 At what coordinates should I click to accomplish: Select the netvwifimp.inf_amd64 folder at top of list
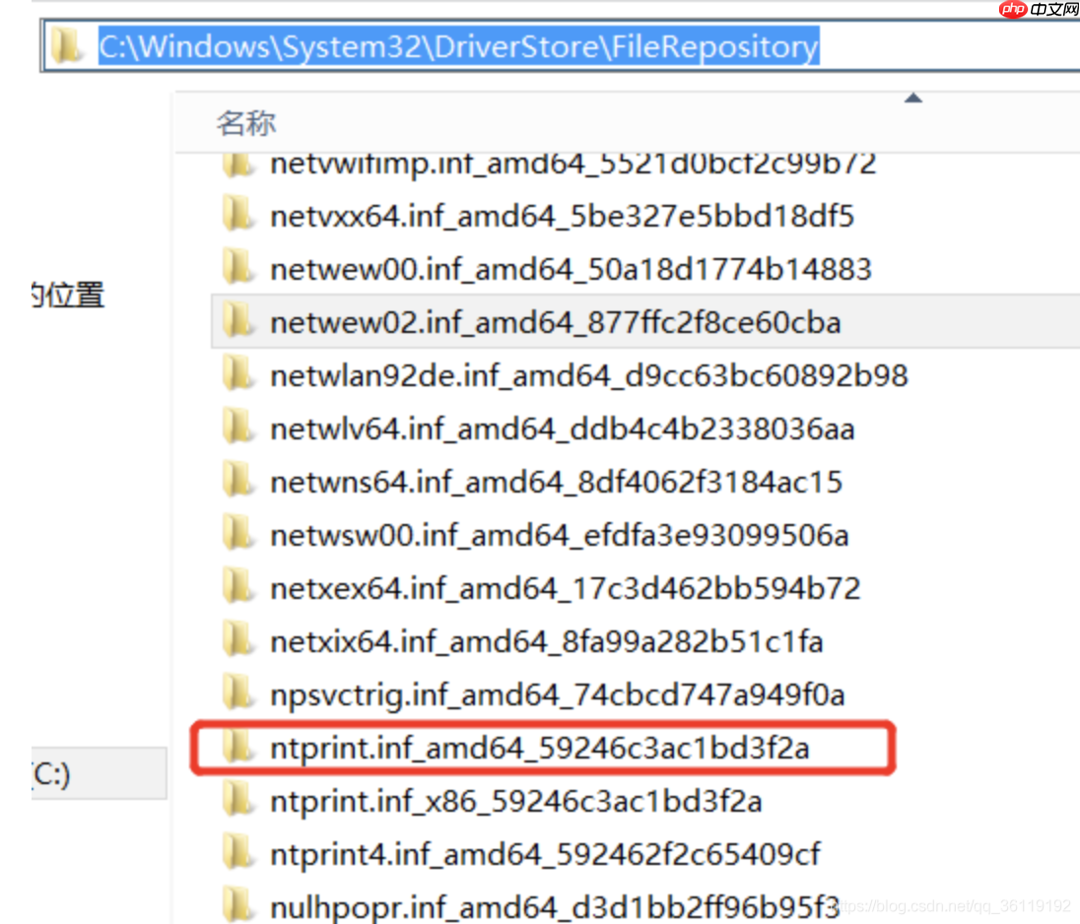(x=572, y=164)
